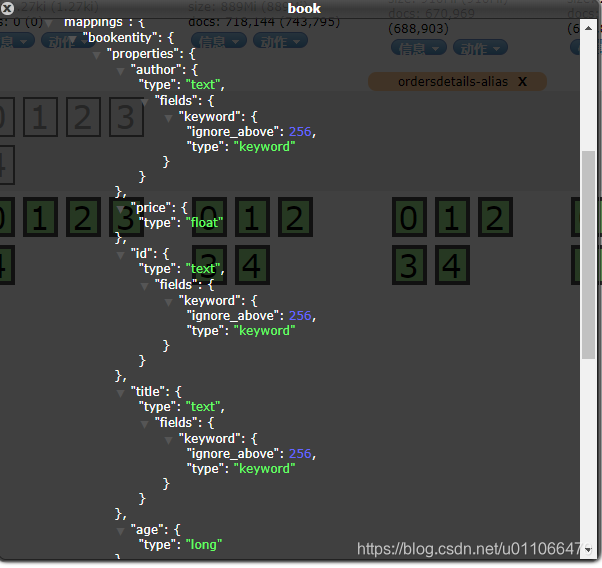Viewport: 602px width, 568px height.
Task: Open 信息 dropdown of 718,144 docs index
Action: [x=219, y=41]
